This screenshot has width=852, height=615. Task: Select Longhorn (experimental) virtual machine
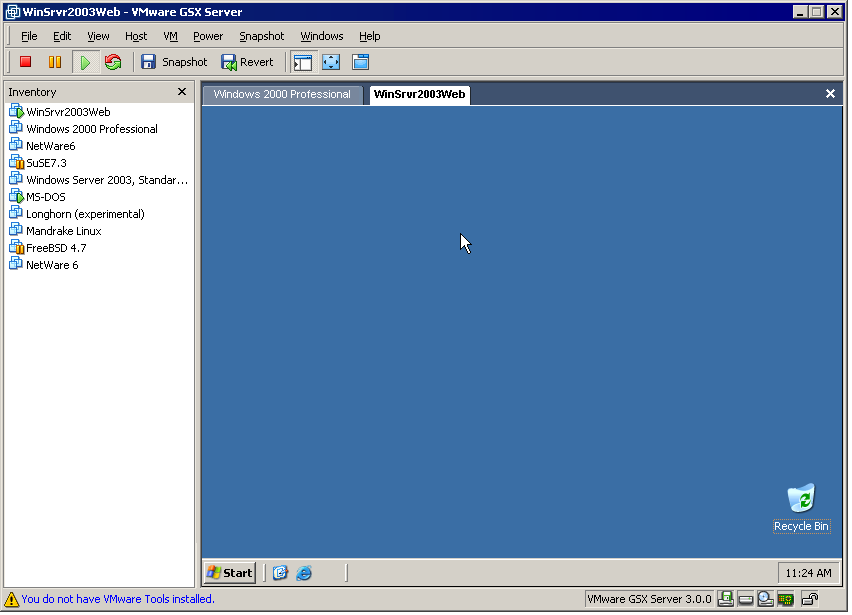[x=85, y=214]
